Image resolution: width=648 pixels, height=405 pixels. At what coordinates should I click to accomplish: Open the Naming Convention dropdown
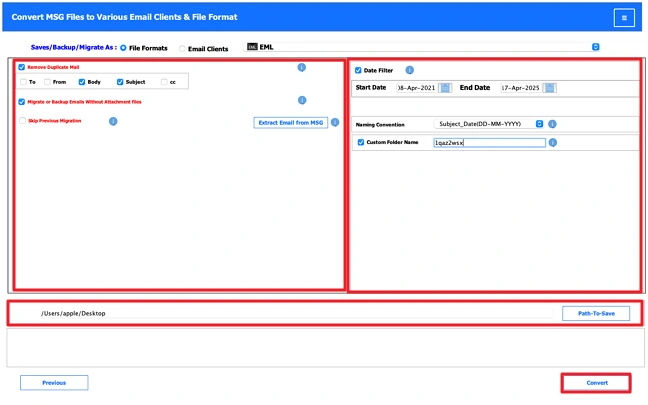point(539,124)
